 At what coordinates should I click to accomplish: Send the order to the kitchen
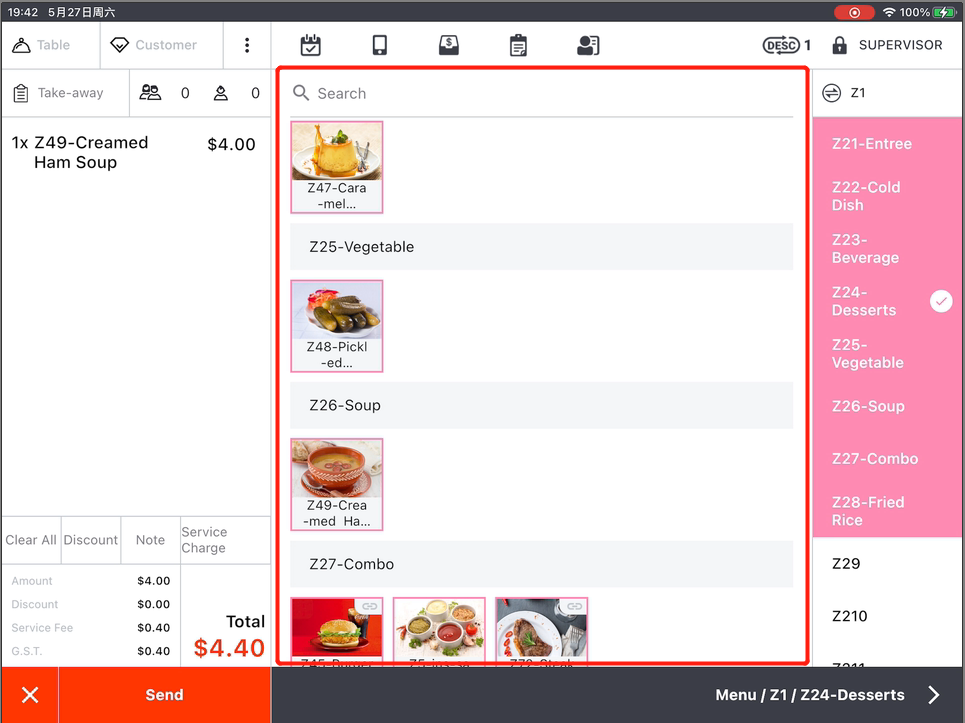coord(164,695)
